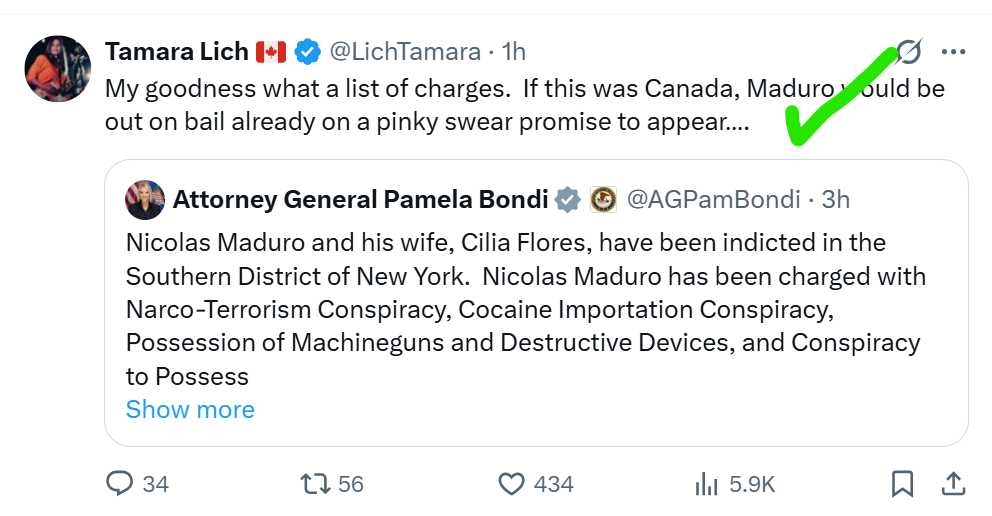Viewport: 992px width, 516px height.
Task: Open the @LichTamara handle link
Action: point(402,51)
